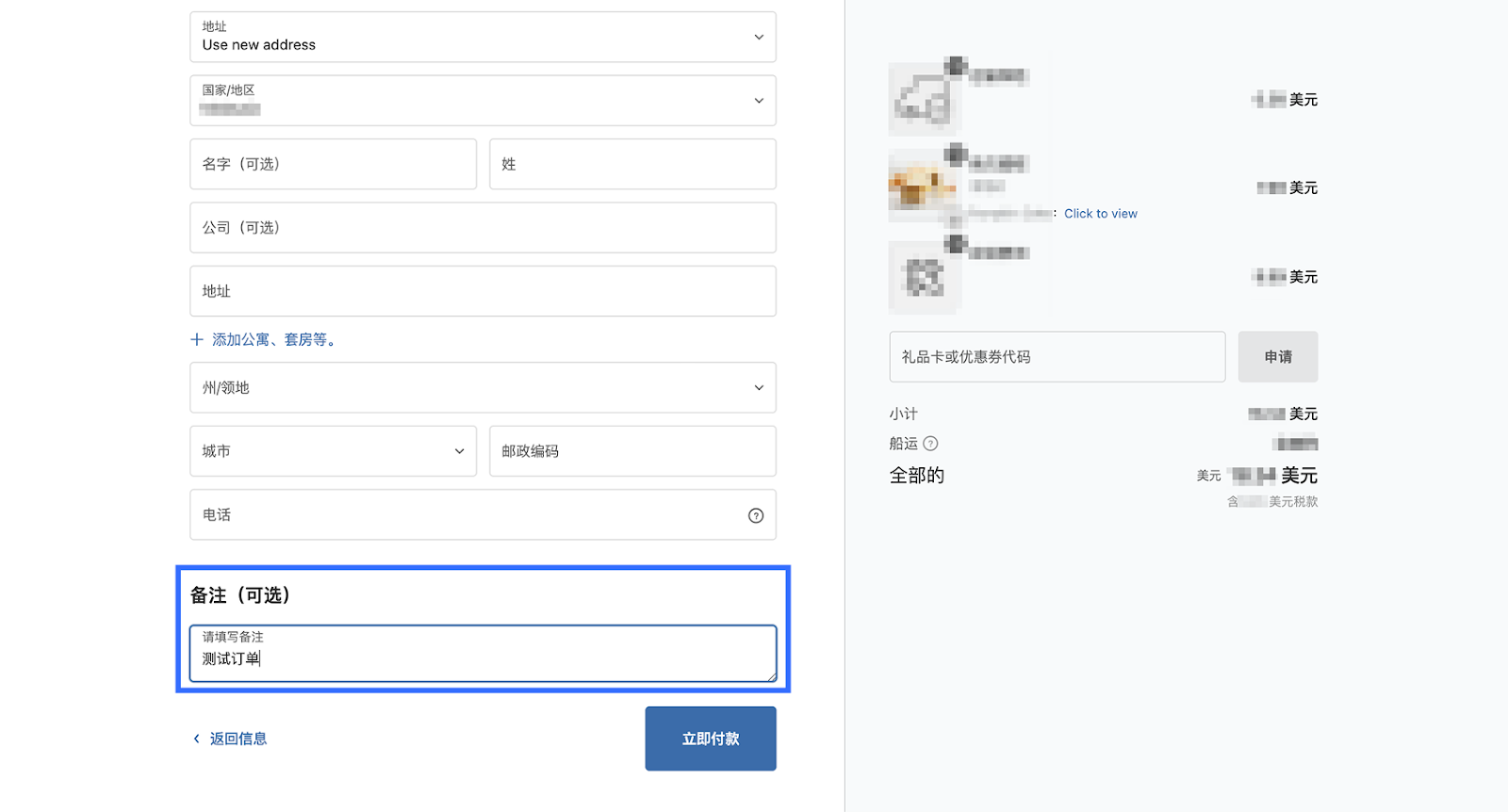Select the 公司（可选） company field
Screen dimensions: 1508x812
[482, 228]
